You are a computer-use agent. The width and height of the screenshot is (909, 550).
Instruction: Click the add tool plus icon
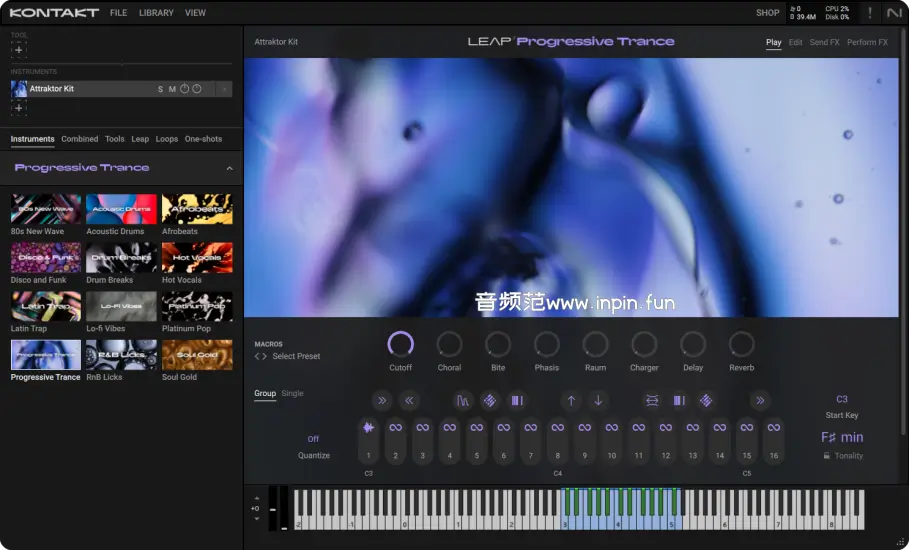click(19, 50)
